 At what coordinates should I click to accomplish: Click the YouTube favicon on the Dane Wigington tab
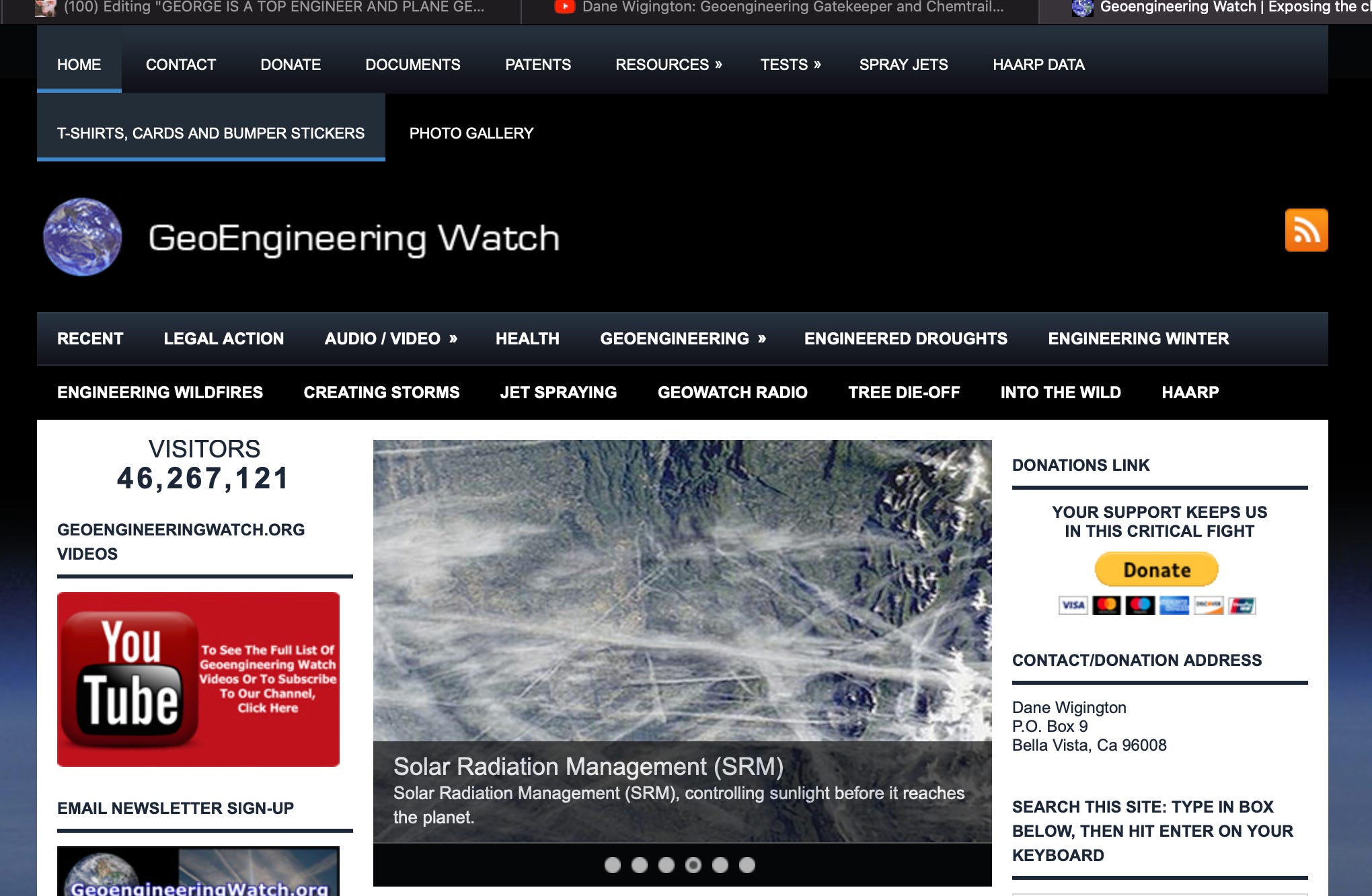564,7
